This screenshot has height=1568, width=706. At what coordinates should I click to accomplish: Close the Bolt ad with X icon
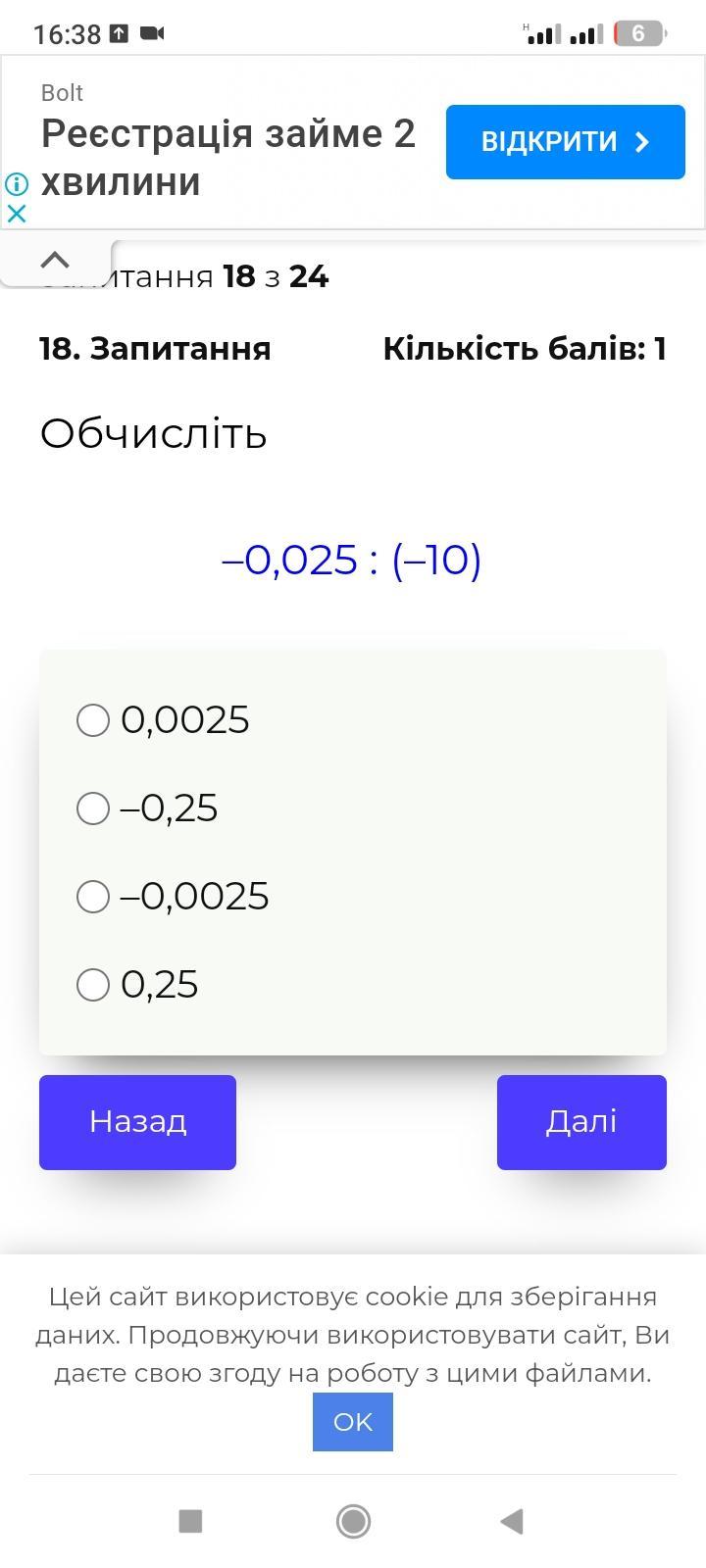click(16, 213)
